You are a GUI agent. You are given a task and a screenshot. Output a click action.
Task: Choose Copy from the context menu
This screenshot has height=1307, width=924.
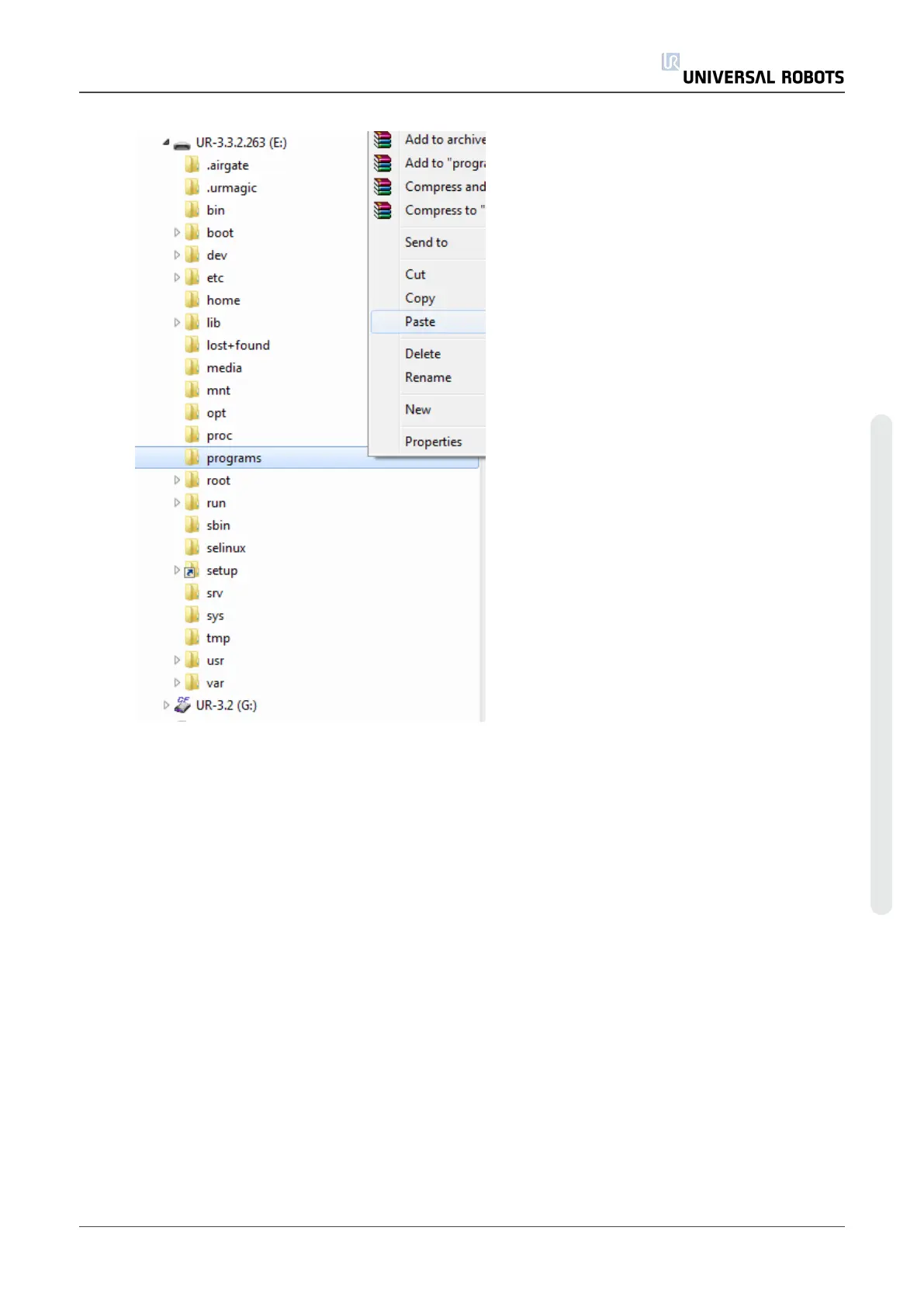(x=428, y=298)
